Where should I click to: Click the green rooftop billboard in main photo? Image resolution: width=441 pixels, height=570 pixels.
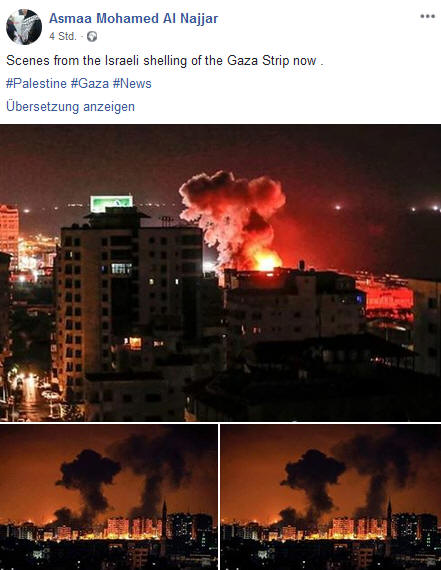tap(112, 203)
